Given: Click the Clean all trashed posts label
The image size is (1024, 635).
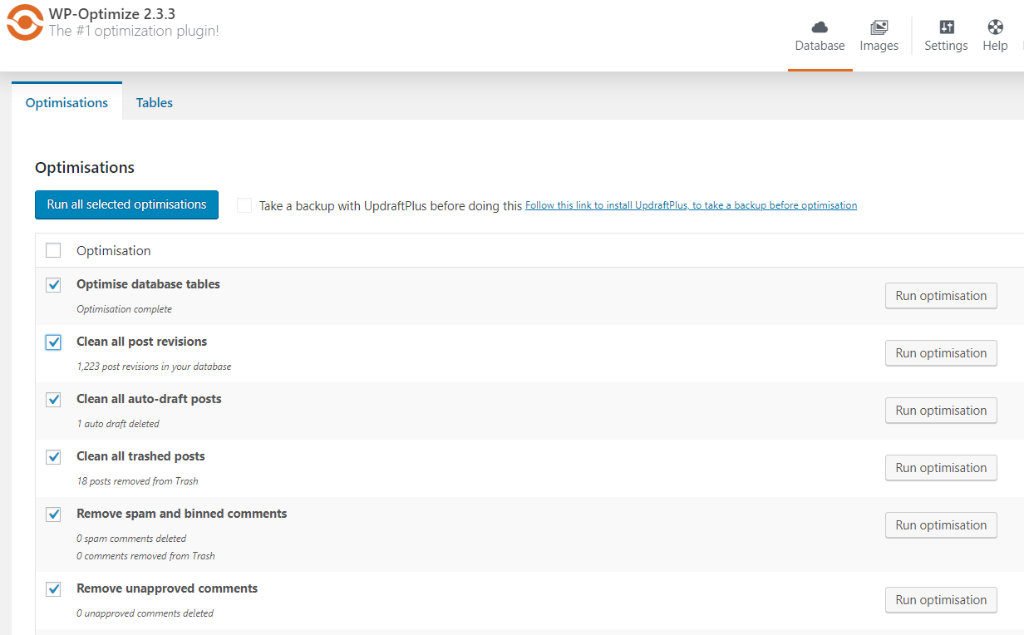Looking at the screenshot, I should [x=140, y=456].
